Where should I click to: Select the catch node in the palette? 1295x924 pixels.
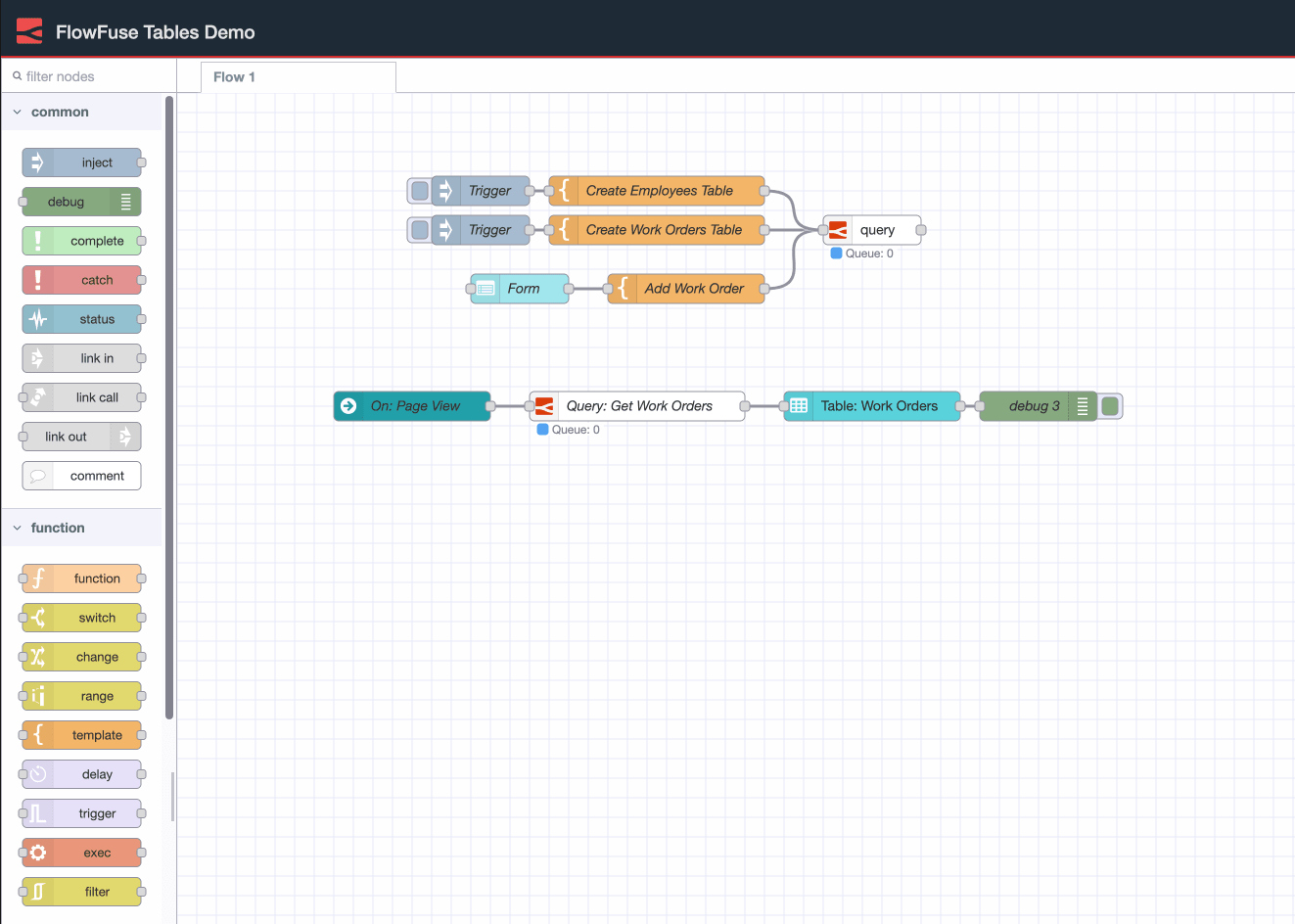click(x=83, y=280)
